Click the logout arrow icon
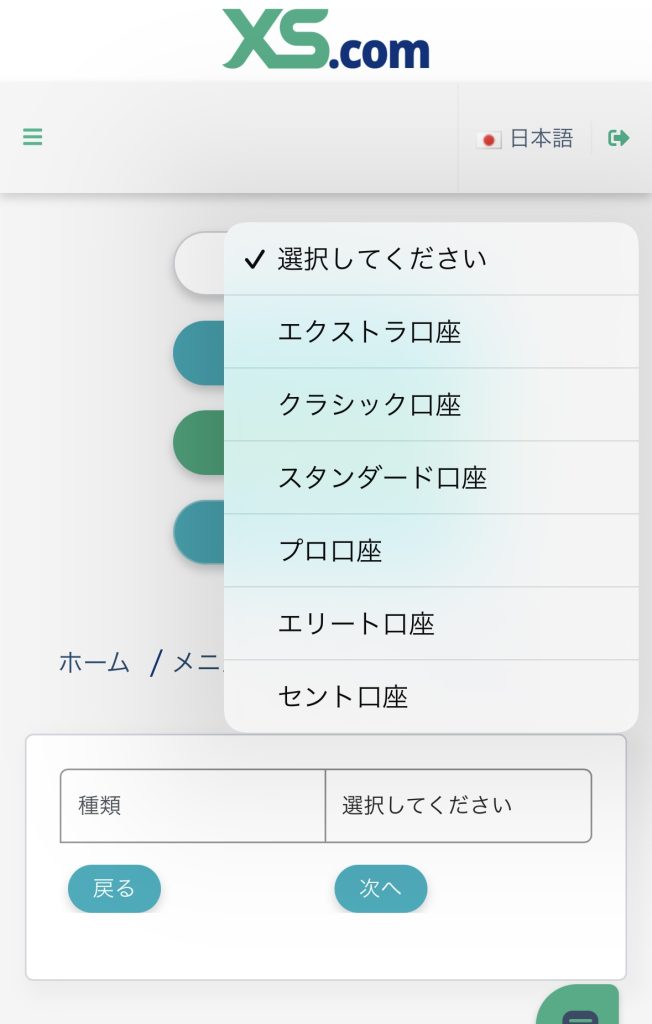 pos(619,138)
